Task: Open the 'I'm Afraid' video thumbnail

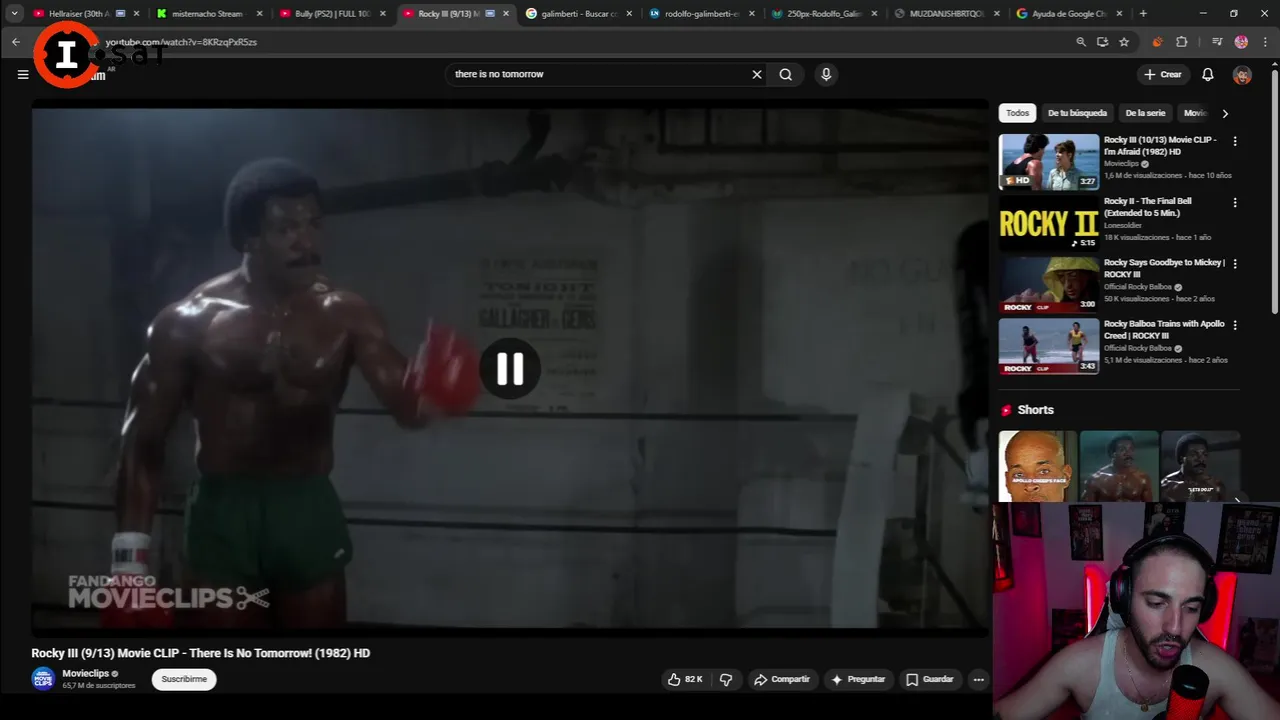Action: tap(1049, 162)
